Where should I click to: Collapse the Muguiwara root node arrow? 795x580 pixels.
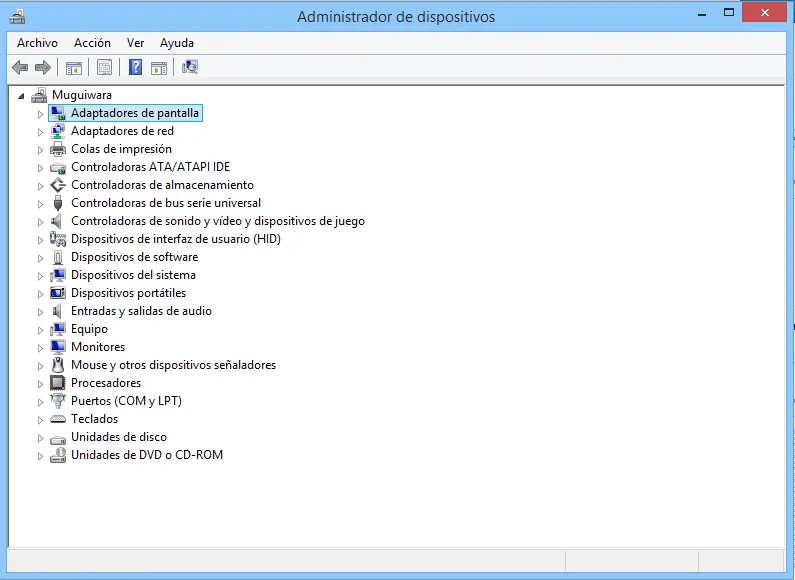21,96
